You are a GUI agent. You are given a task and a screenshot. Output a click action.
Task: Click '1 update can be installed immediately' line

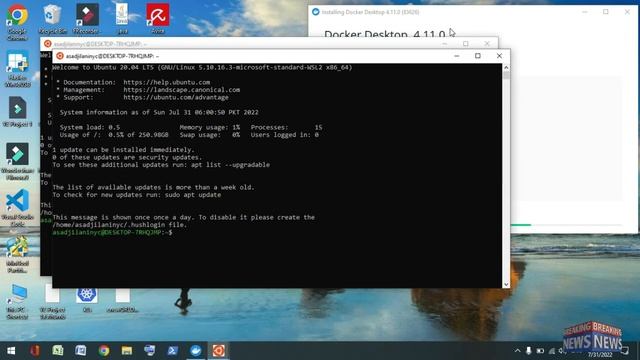(123, 150)
